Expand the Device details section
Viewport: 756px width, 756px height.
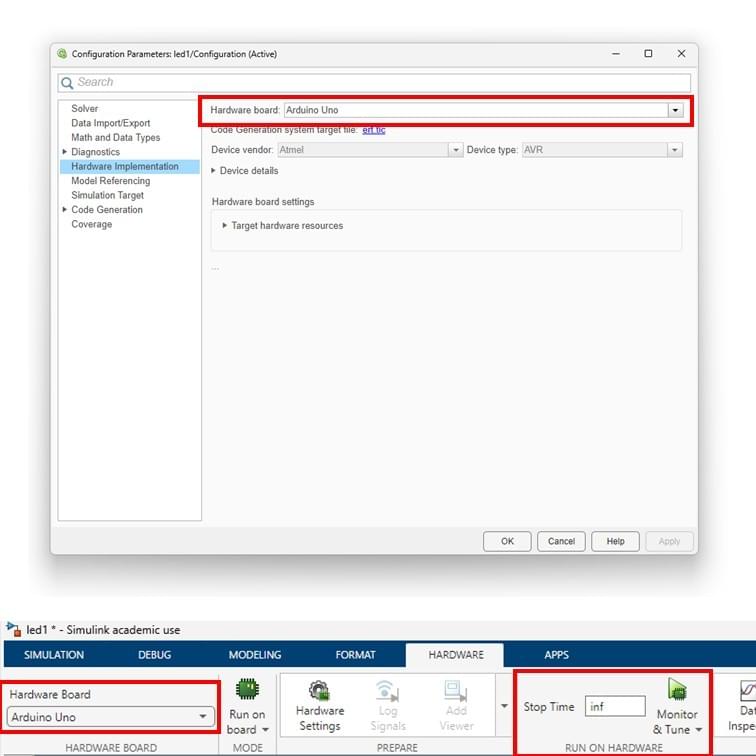pos(215,171)
